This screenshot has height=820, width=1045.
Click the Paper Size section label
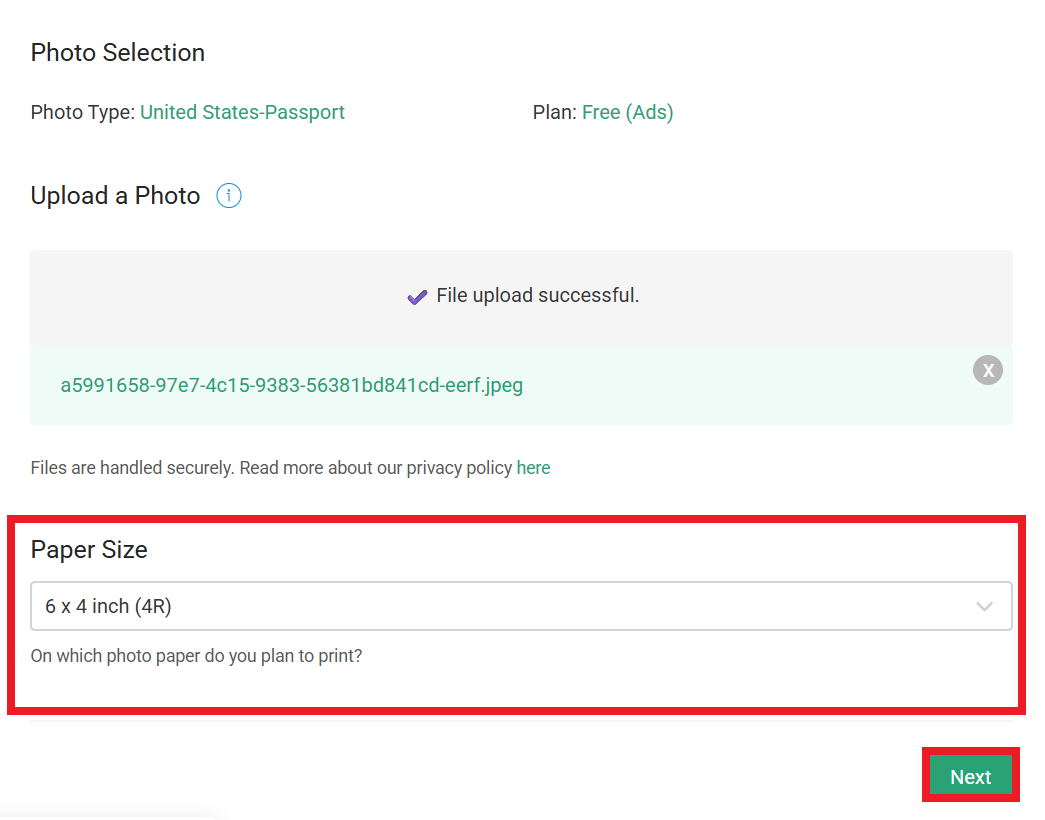coord(89,550)
